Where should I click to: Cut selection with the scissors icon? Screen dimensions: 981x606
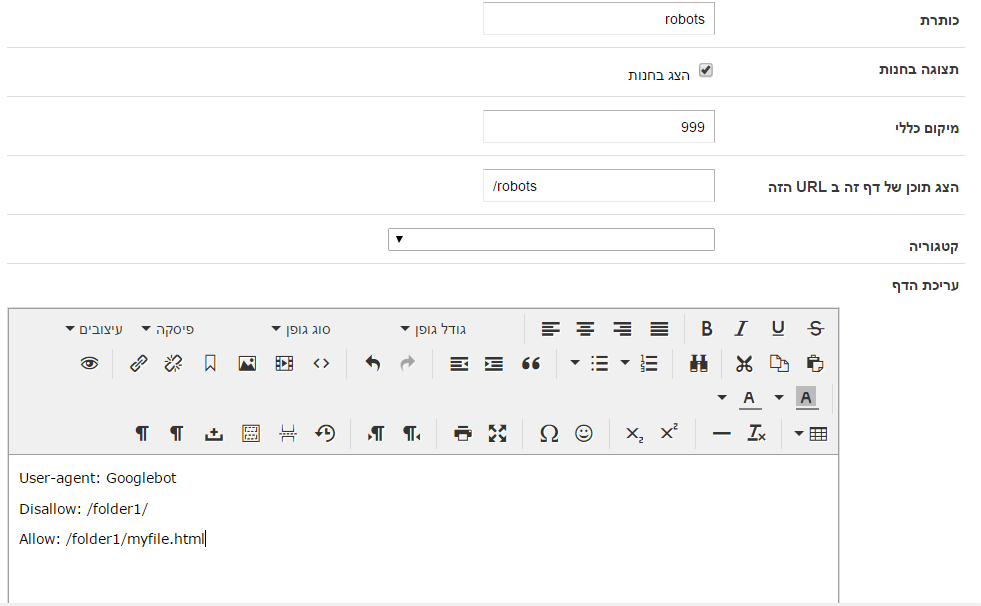click(744, 364)
